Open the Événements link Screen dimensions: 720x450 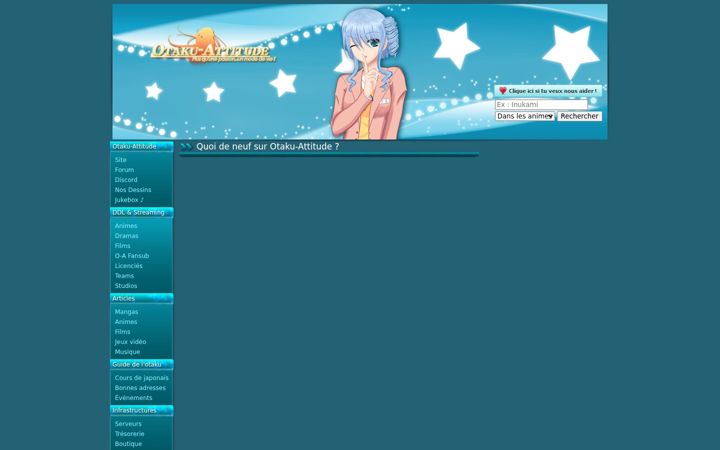[133, 398]
